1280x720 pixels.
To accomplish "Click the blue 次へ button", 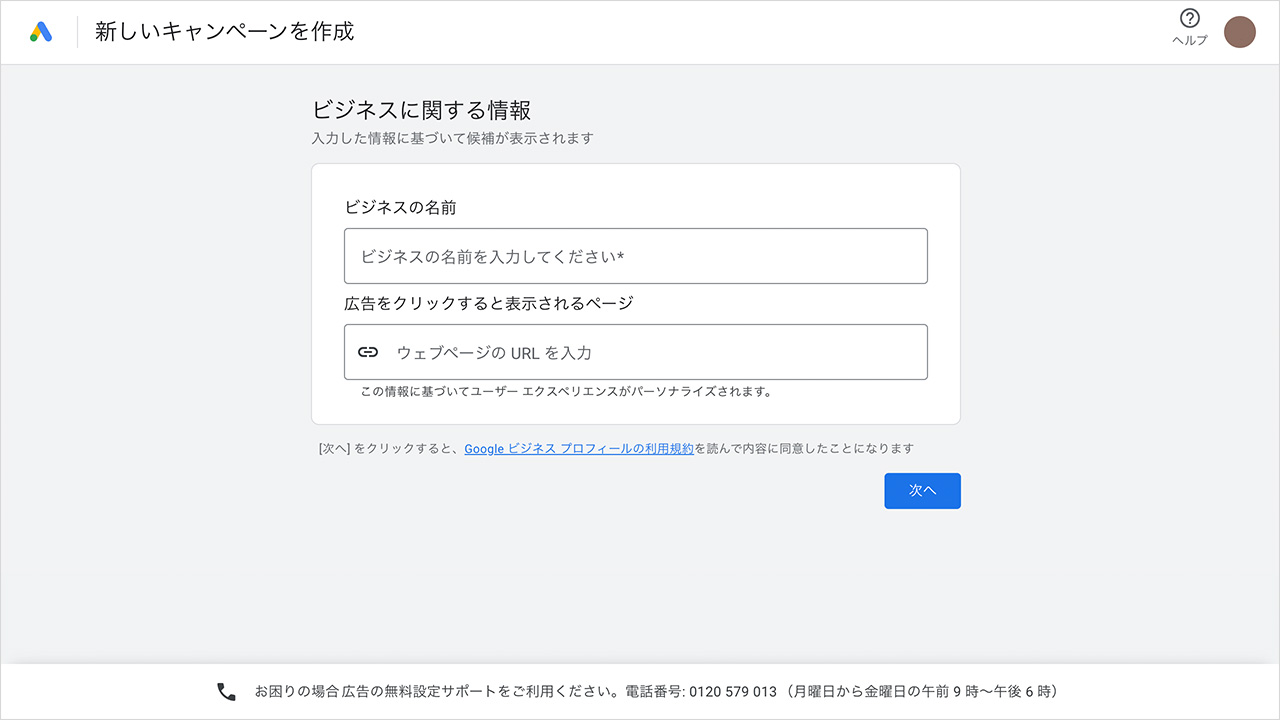I will point(922,491).
